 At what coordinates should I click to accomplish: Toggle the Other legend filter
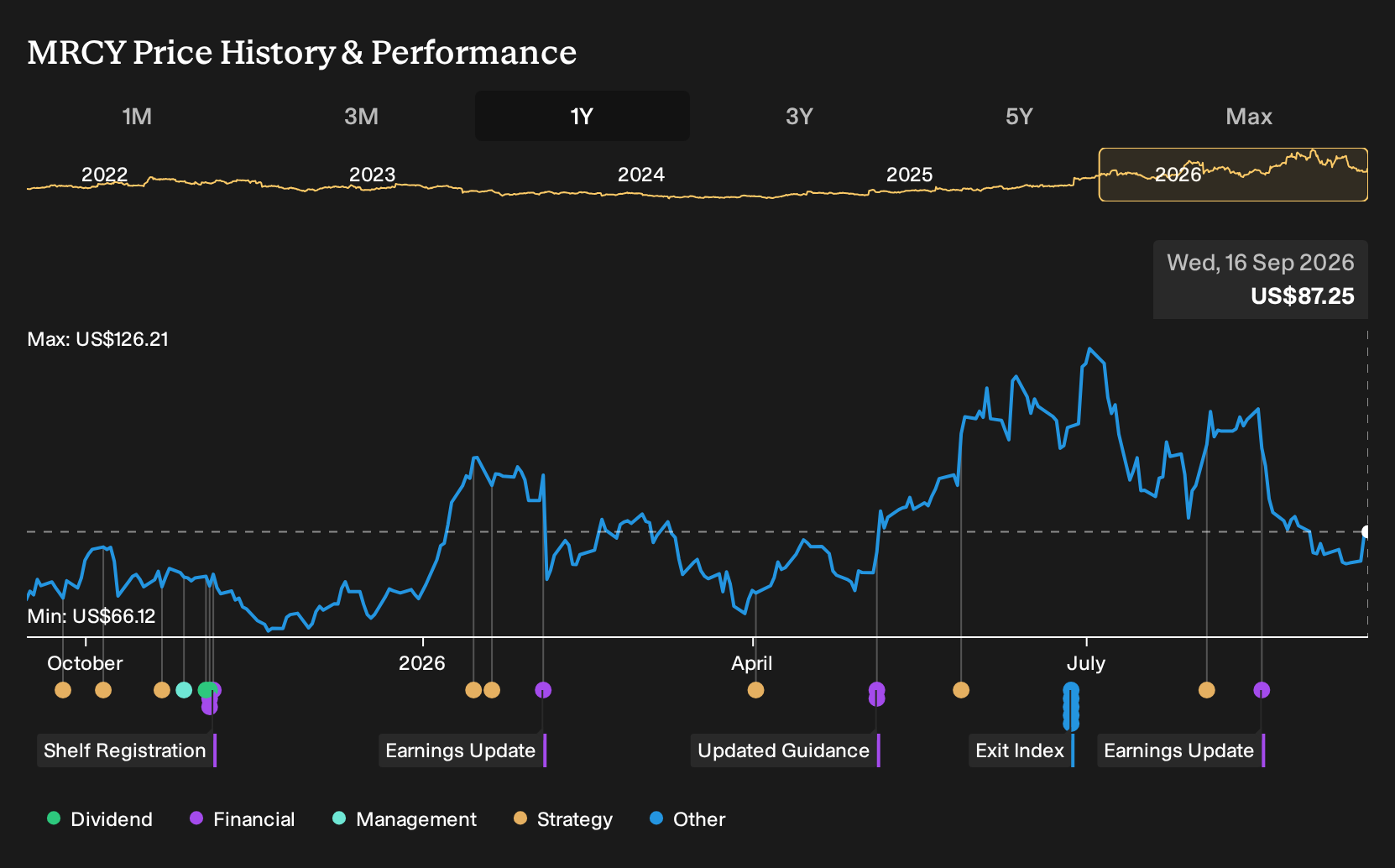[687, 819]
